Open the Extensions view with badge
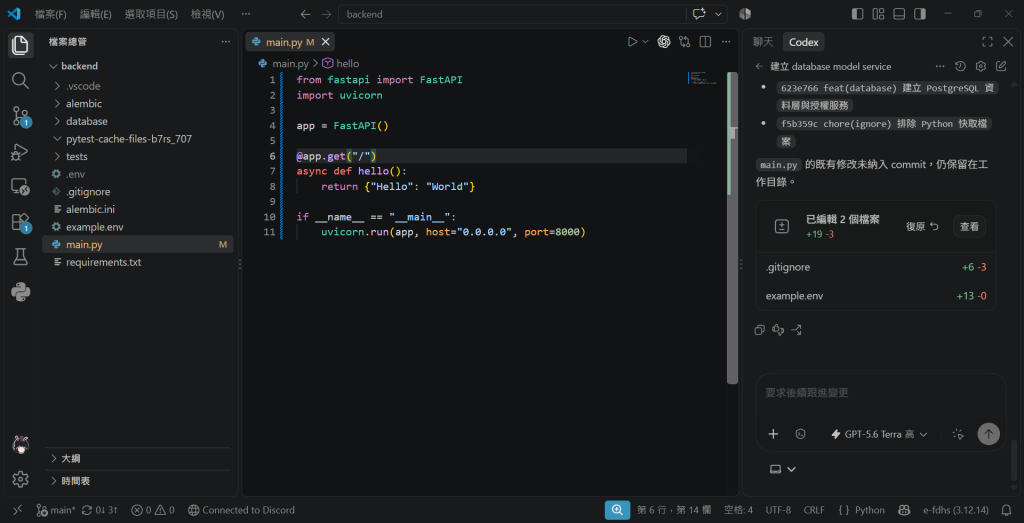The height and width of the screenshot is (523, 1024). click(20, 223)
